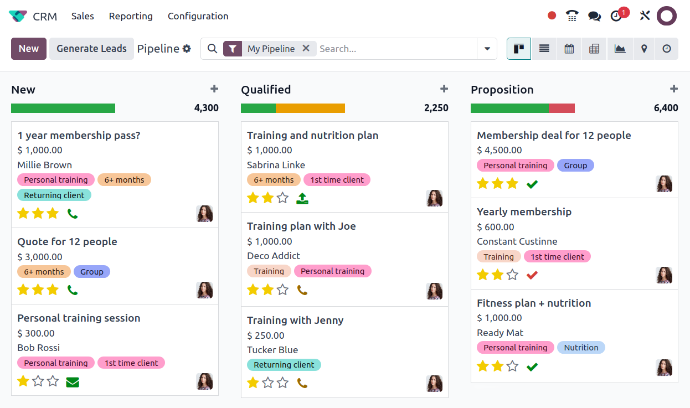
Task: Expand the search options dropdown arrow
Action: 488,48
